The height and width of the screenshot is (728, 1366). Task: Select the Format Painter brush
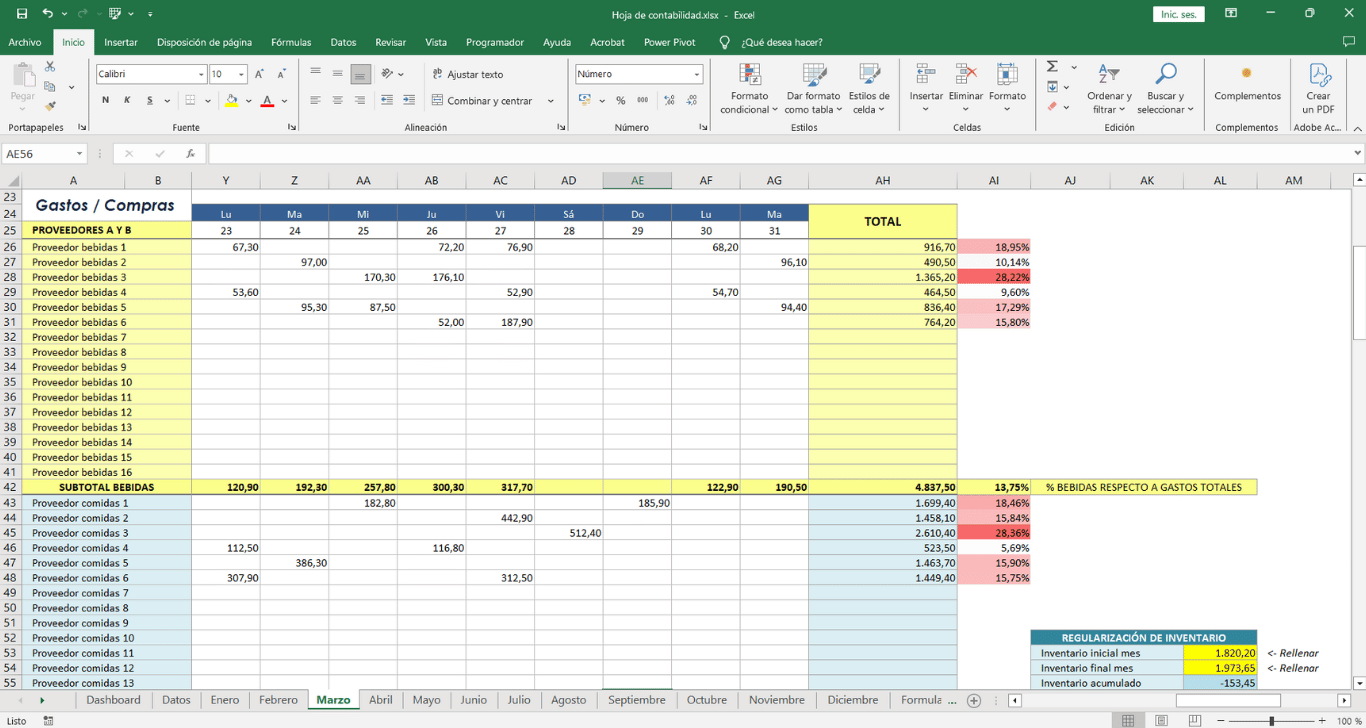click(x=50, y=106)
